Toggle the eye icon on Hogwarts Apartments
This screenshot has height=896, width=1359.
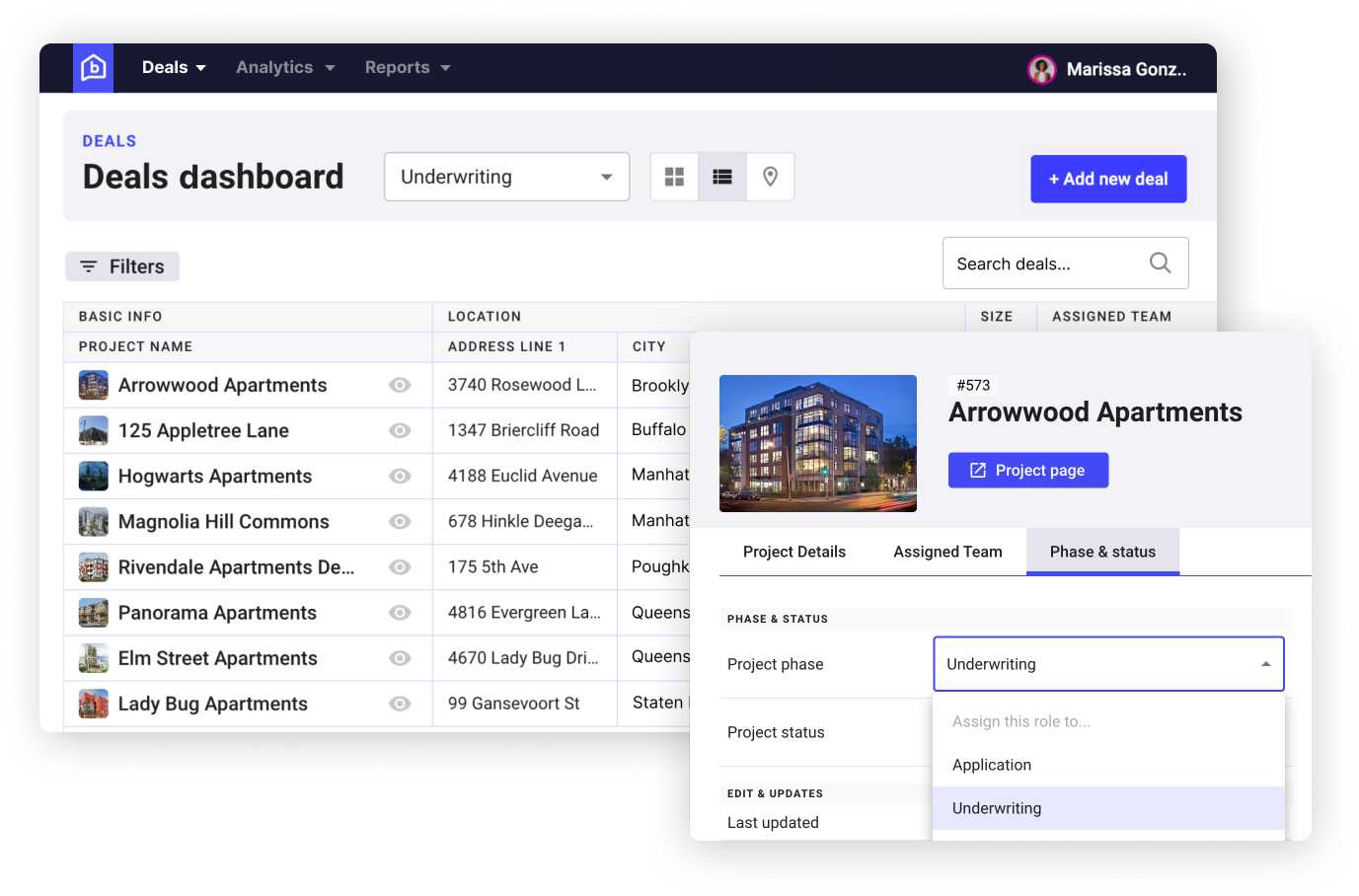pyautogui.click(x=400, y=476)
